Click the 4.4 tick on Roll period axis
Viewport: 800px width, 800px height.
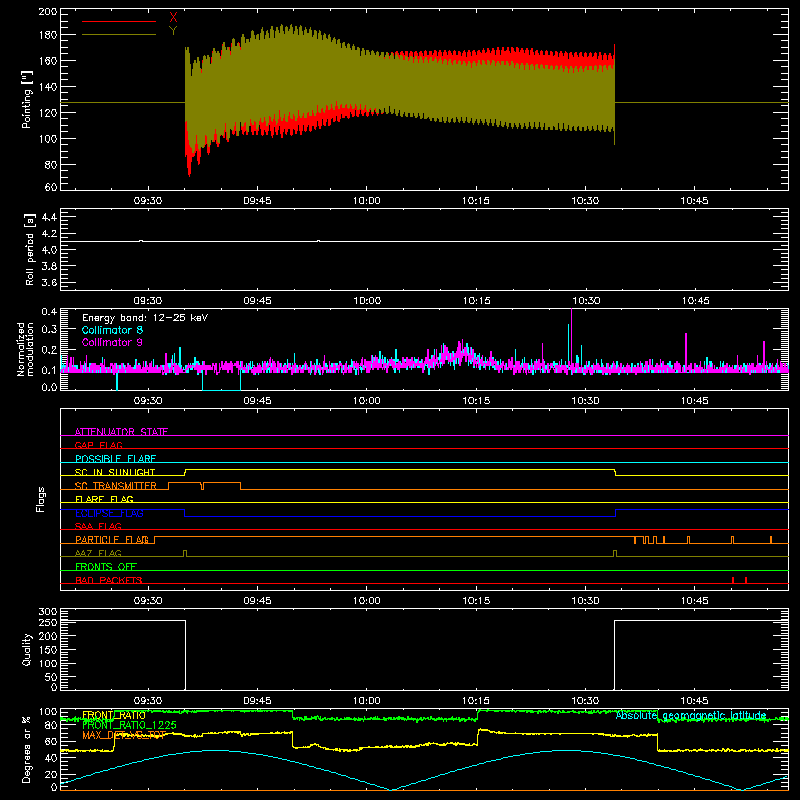[49, 217]
